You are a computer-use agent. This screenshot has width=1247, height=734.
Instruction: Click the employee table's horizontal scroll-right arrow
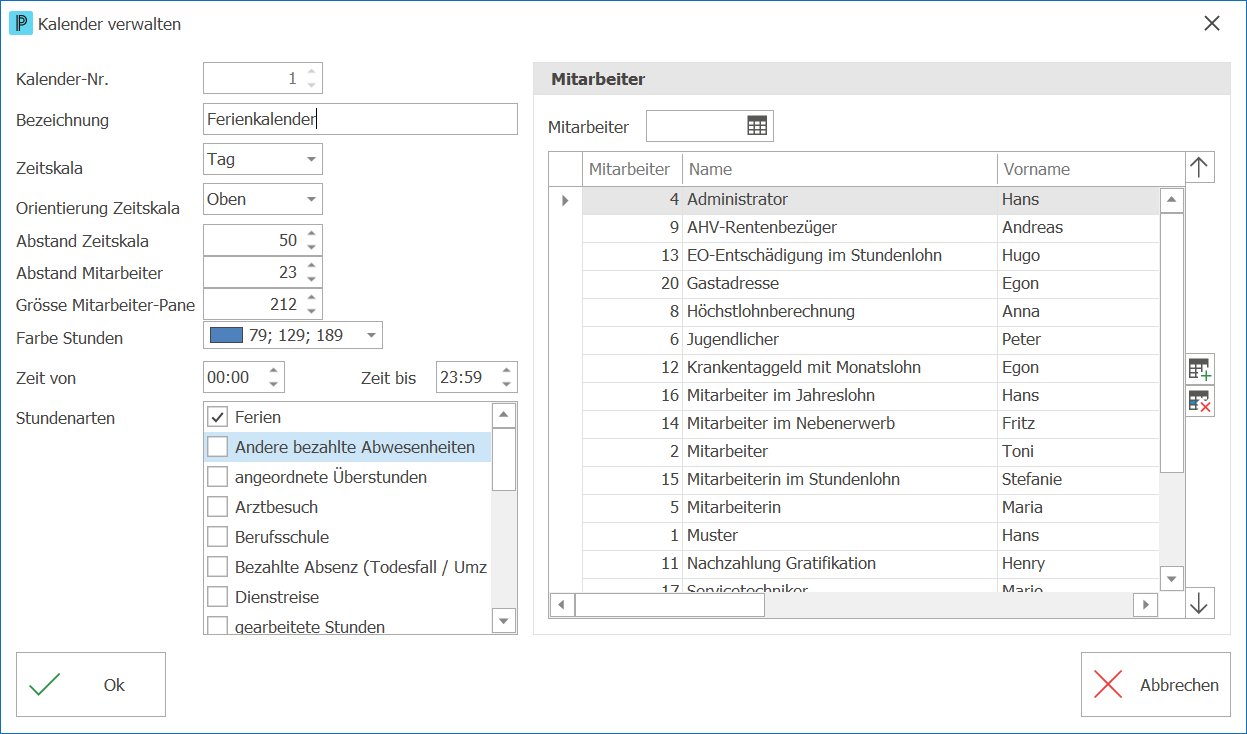[x=1145, y=604]
